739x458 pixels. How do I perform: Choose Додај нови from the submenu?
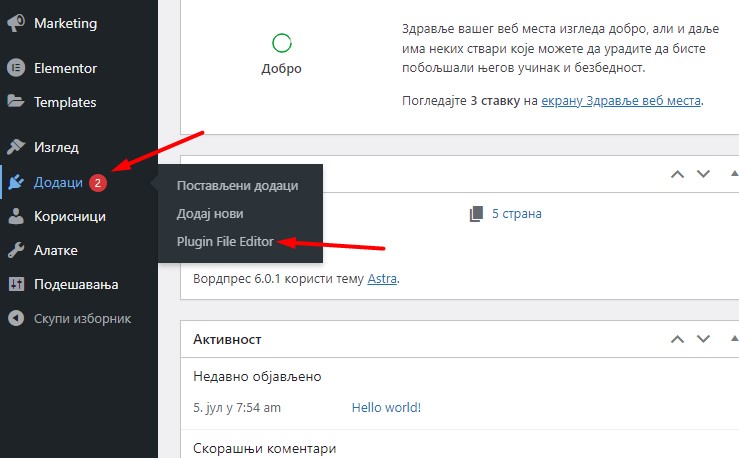pyautogui.click(x=210, y=213)
